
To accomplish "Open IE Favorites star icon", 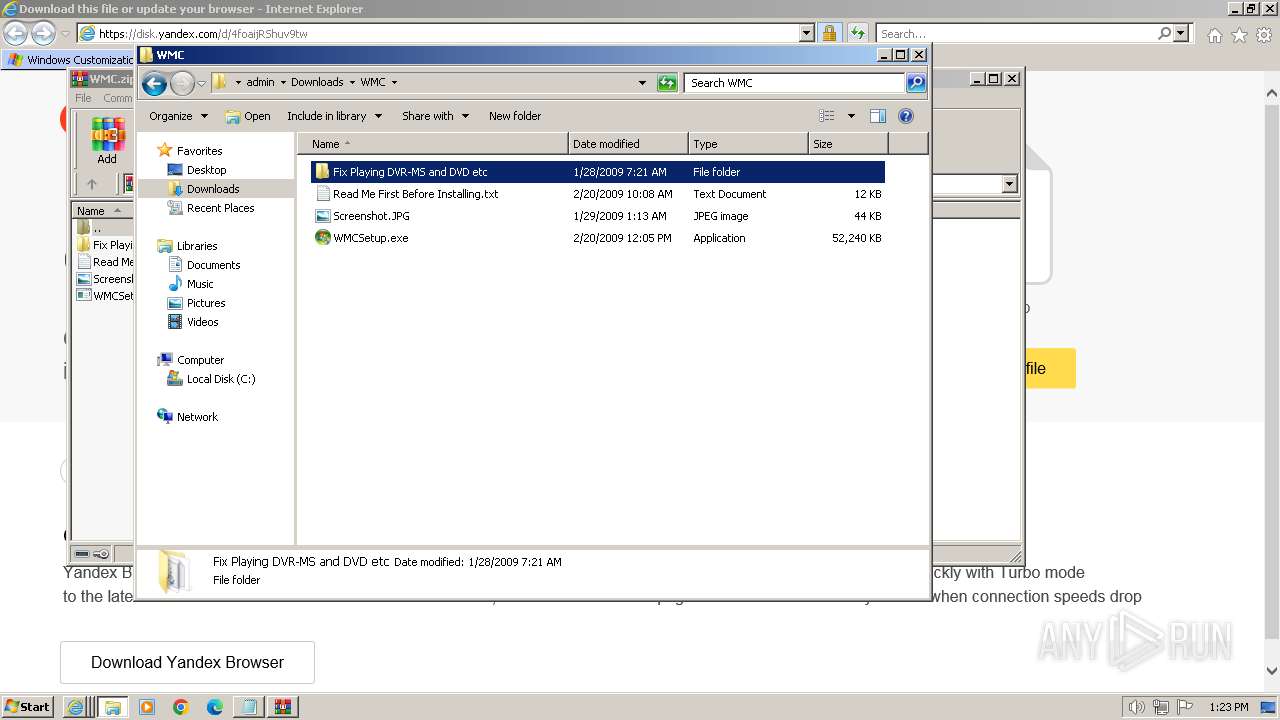I will coord(1239,35).
